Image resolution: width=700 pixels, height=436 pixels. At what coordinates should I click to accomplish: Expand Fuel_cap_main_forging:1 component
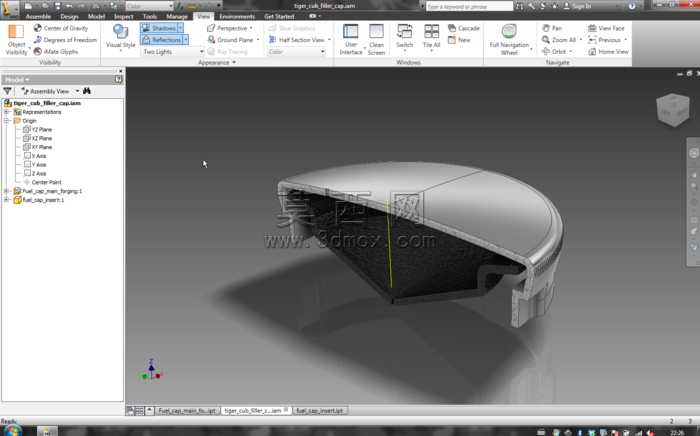[x=7, y=191]
